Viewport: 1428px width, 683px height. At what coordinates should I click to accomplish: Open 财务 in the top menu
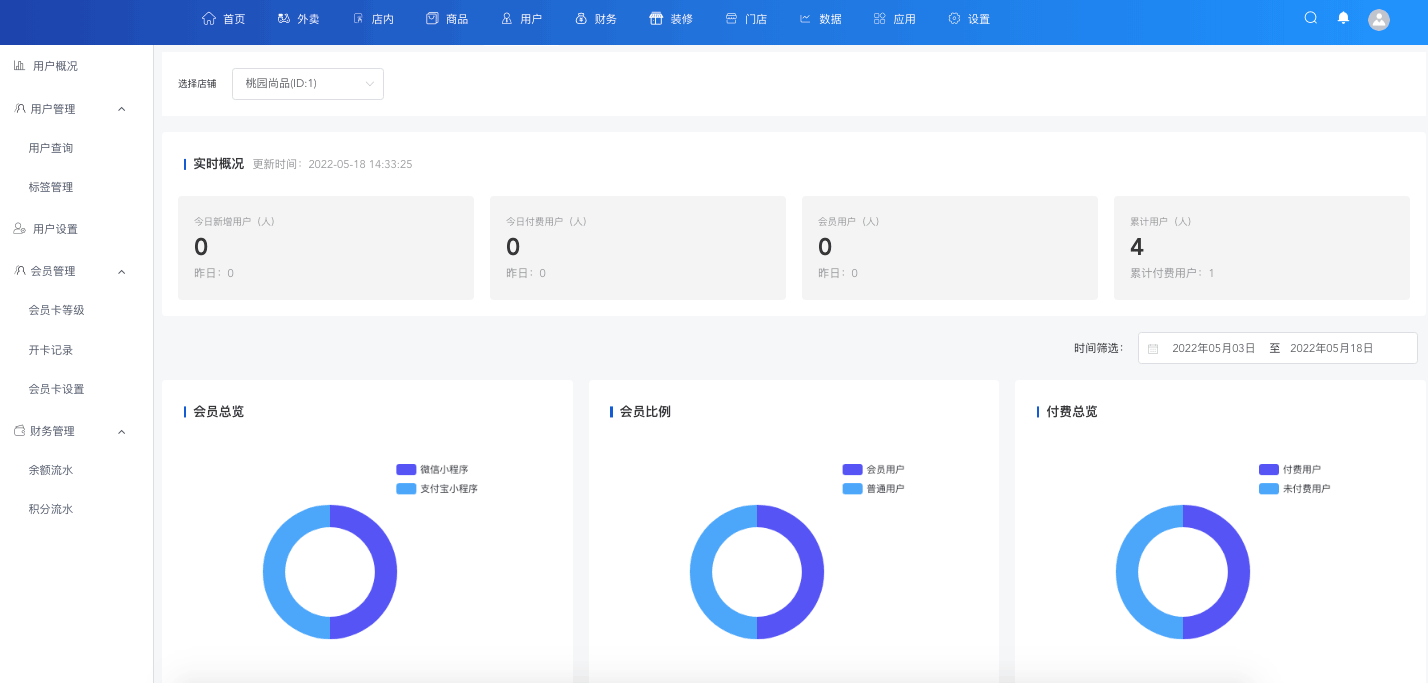tap(596, 19)
